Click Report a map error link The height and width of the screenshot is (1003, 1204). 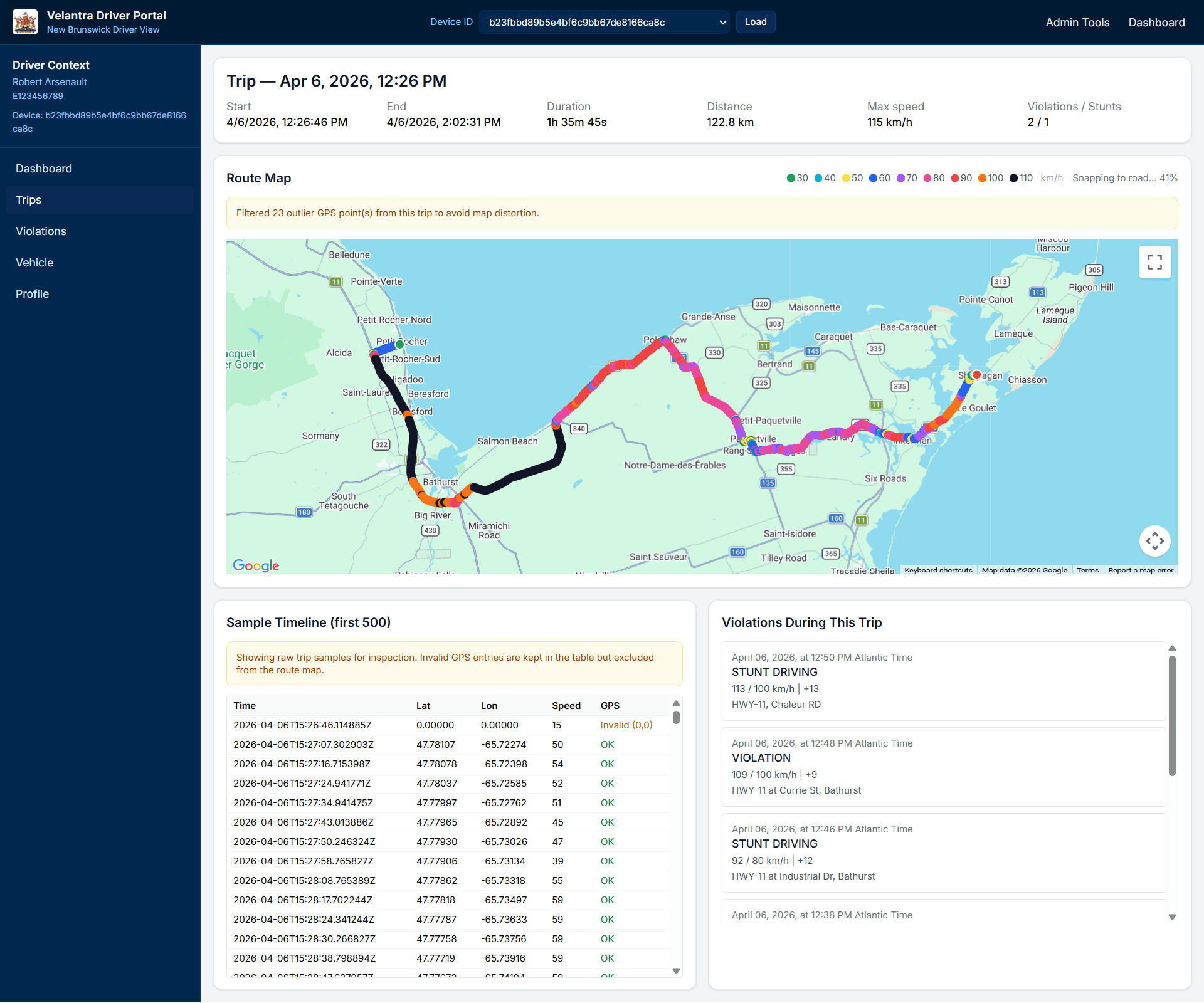tap(1140, 570)
